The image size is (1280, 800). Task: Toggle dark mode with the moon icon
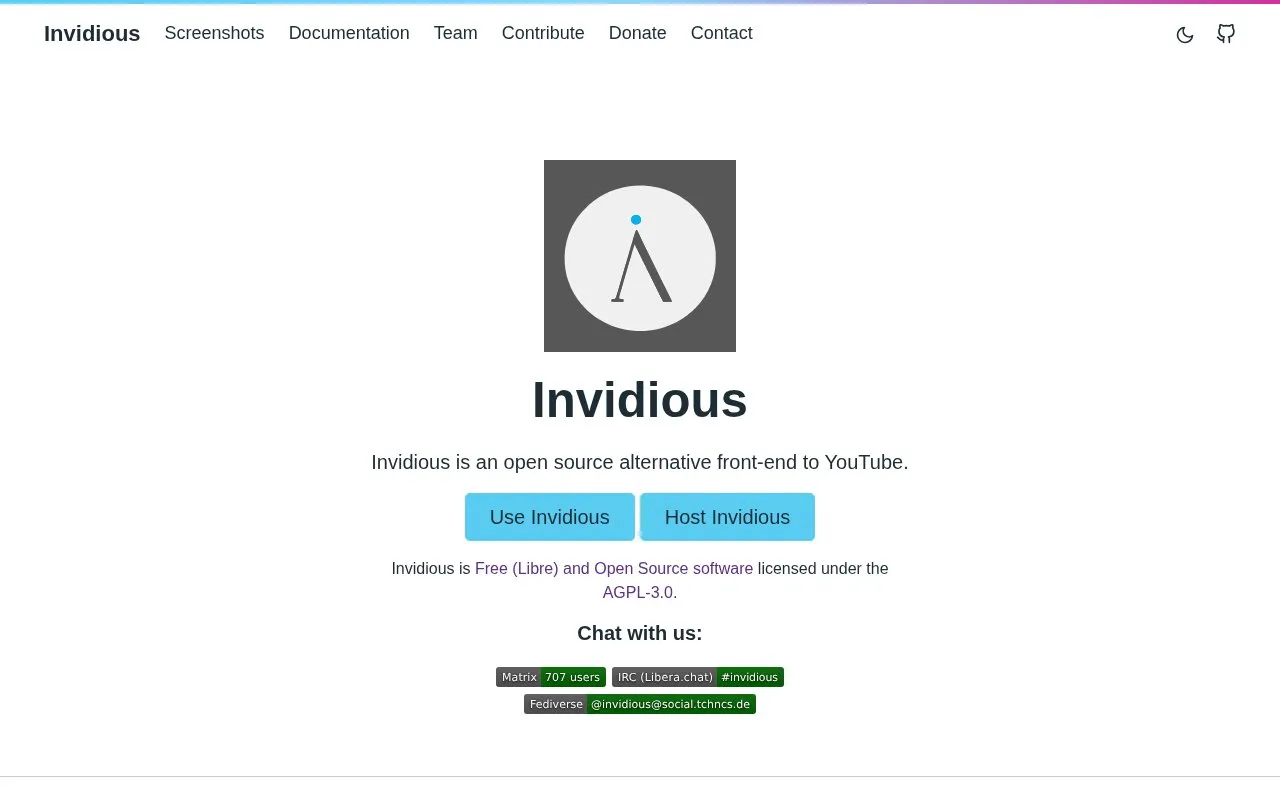(1185, 35)
